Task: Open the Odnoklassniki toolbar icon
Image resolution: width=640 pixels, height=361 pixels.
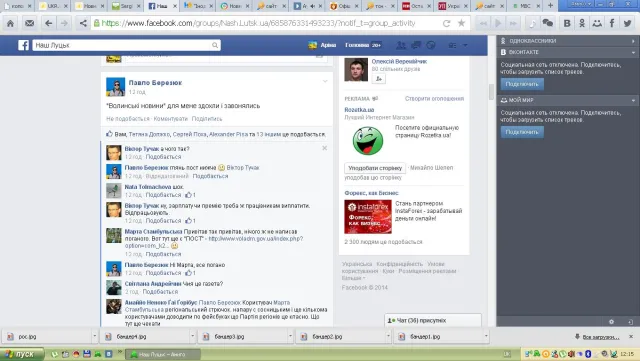Action: 582,23
